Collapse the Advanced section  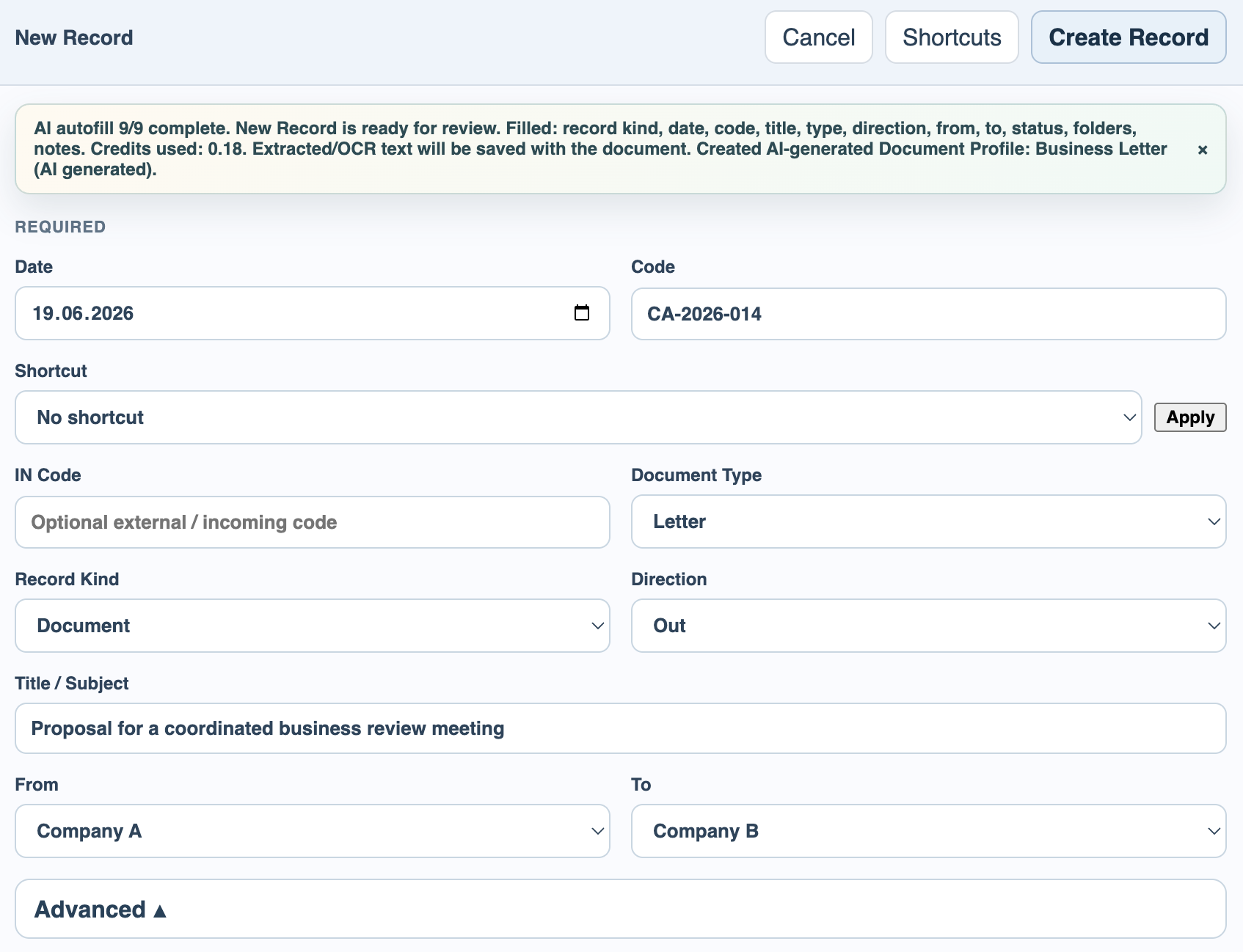tap(621, 909)
